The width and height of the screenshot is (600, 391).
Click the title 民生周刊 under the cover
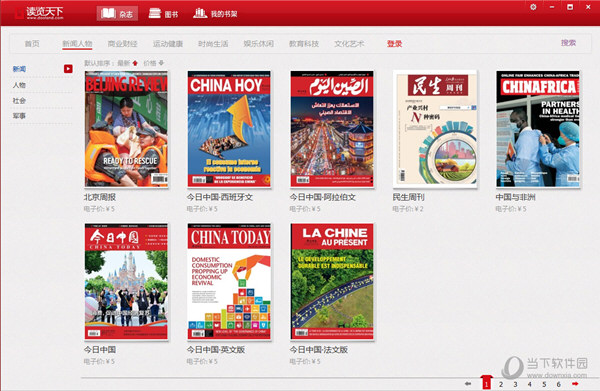click(408, 197)
